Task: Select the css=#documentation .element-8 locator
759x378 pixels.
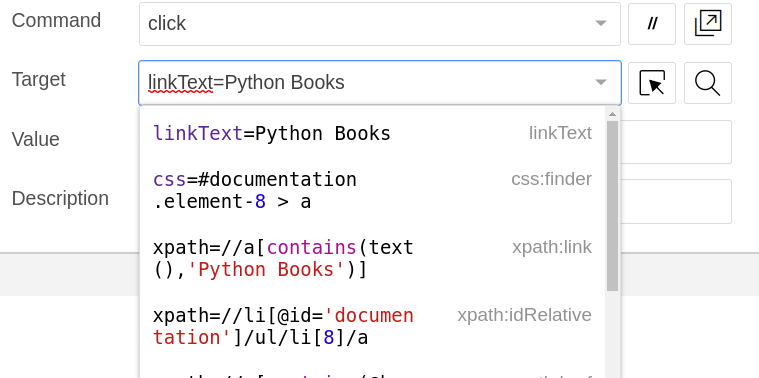Action: 372,190
